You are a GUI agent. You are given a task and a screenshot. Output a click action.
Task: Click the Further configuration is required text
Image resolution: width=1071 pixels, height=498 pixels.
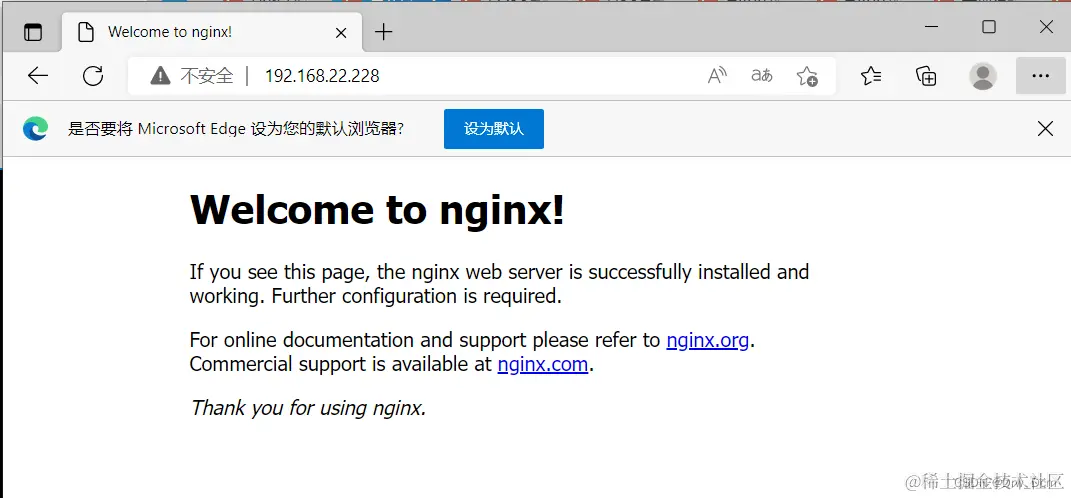tap(417, 296)
